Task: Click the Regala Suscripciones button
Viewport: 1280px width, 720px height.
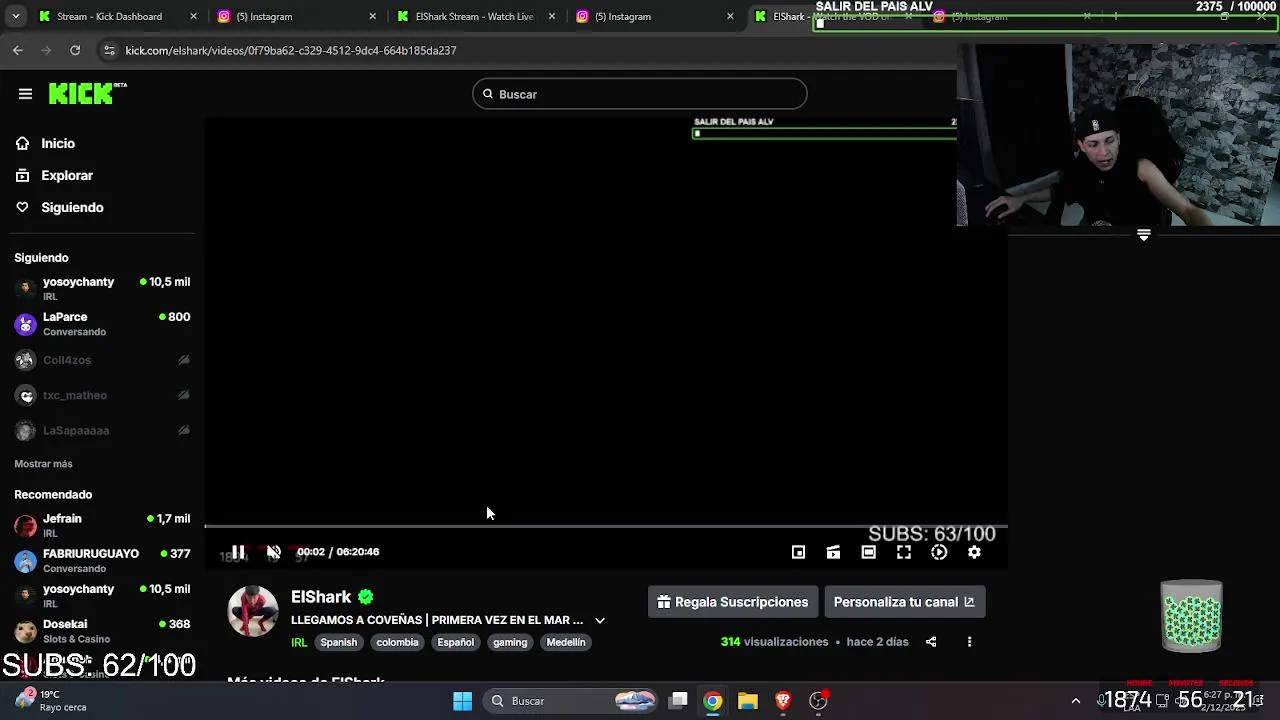Action: [x=732, y=602]
